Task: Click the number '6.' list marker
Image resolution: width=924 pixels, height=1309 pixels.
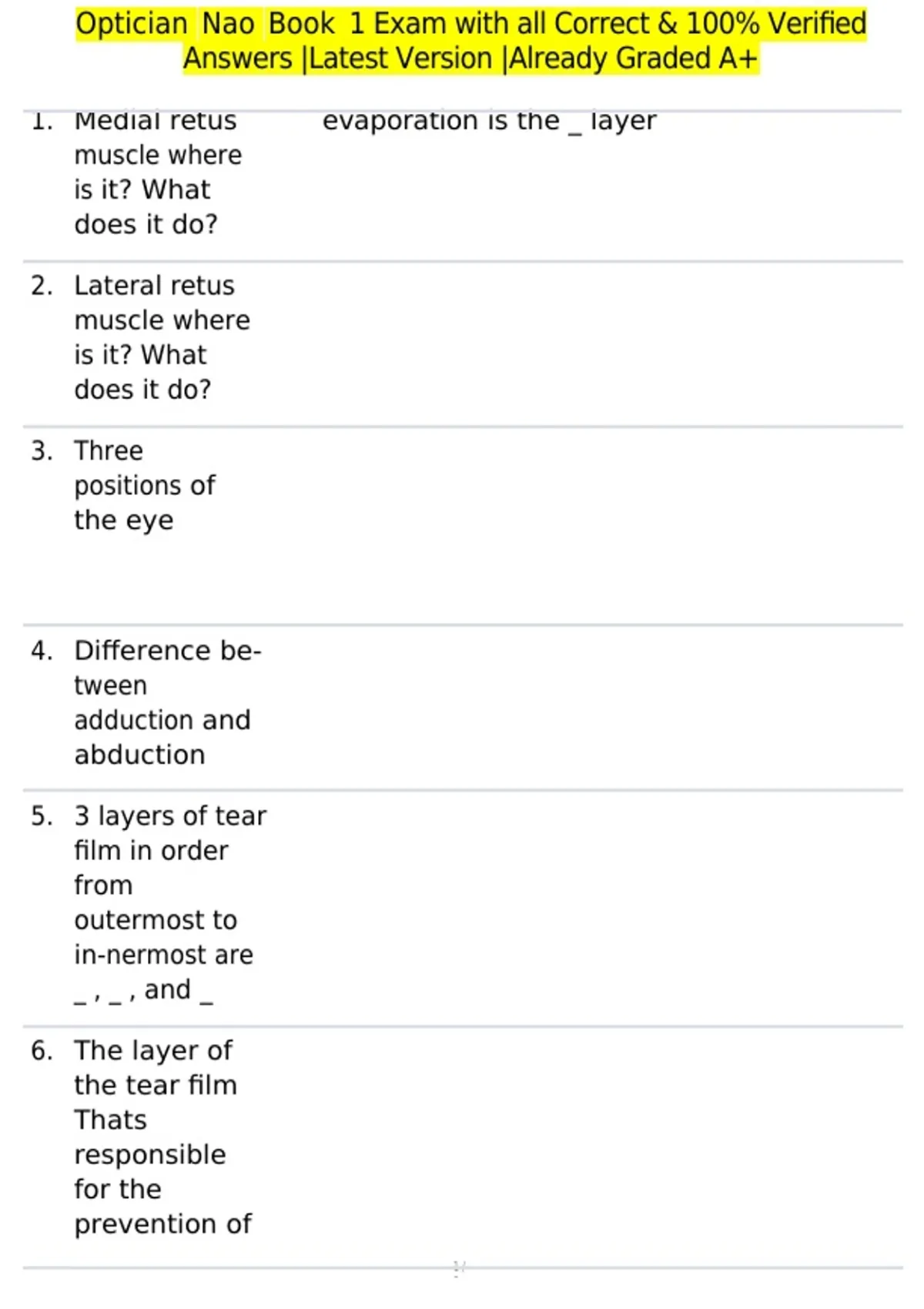Action: pos(42,1050)
